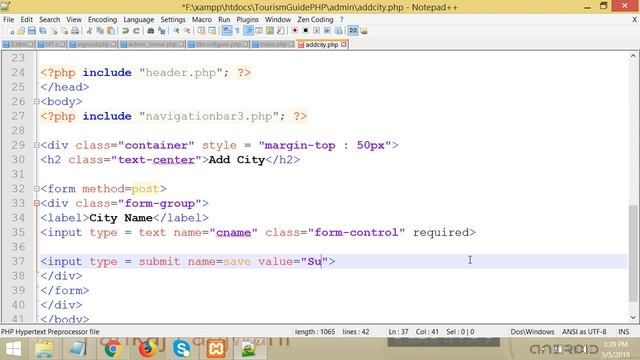Copy selection with the Copy icon
The image size is (640, 360).
point(100,31)
